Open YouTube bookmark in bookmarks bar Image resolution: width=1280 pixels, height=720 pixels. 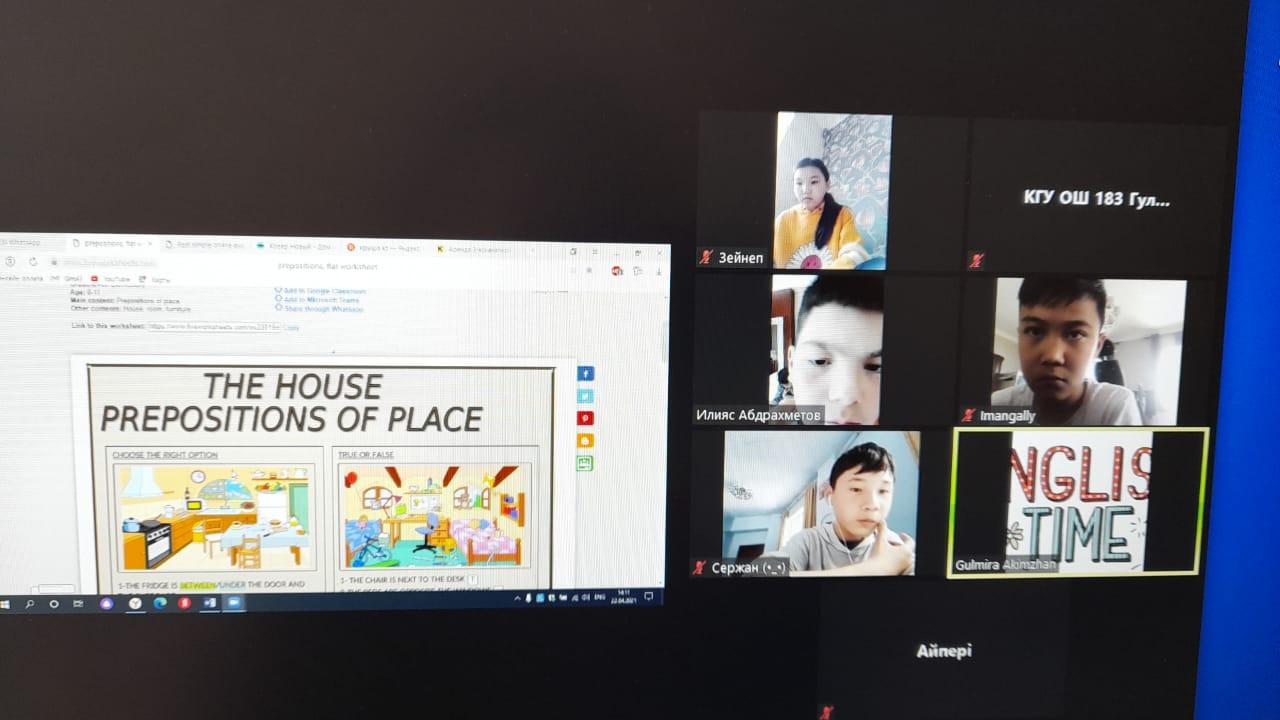click(x=110, y=279)
